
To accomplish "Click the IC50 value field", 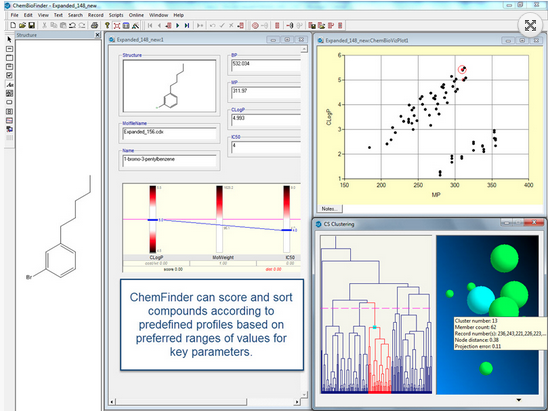I will pos(266,148).
